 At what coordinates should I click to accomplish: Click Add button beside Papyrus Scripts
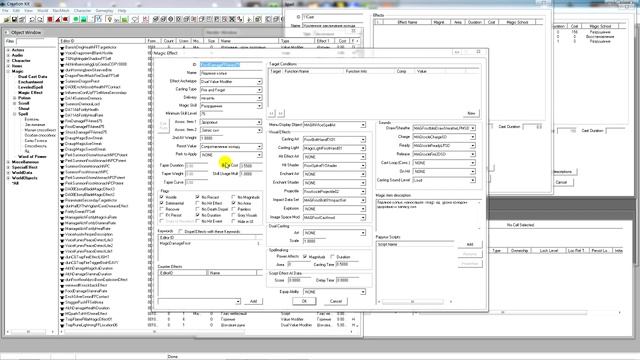(470, 244)
